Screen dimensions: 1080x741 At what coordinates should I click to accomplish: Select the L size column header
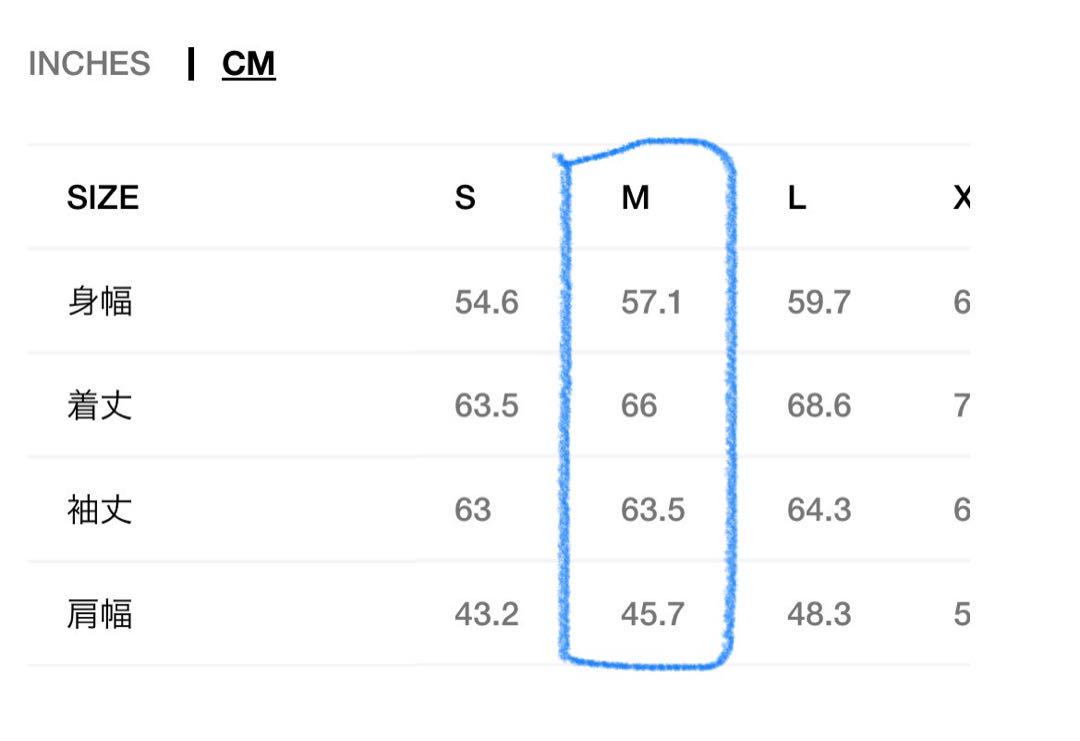click(797, 198)
